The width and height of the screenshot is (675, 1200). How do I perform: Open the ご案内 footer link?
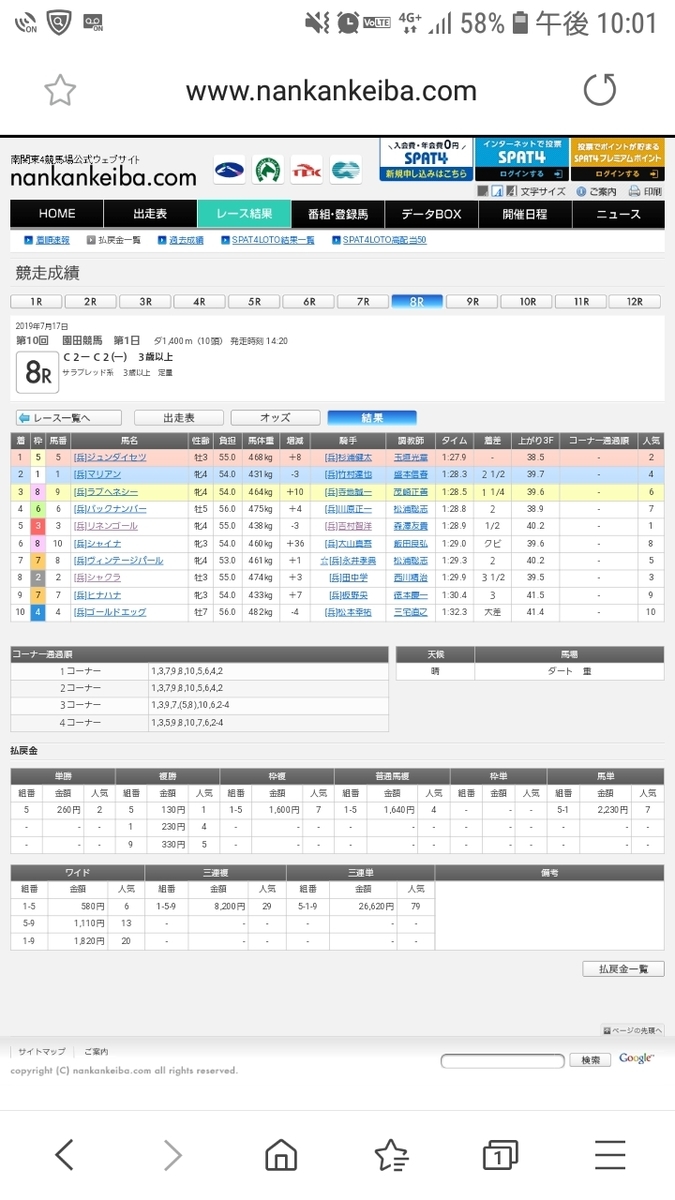(x=96, y=1052)
